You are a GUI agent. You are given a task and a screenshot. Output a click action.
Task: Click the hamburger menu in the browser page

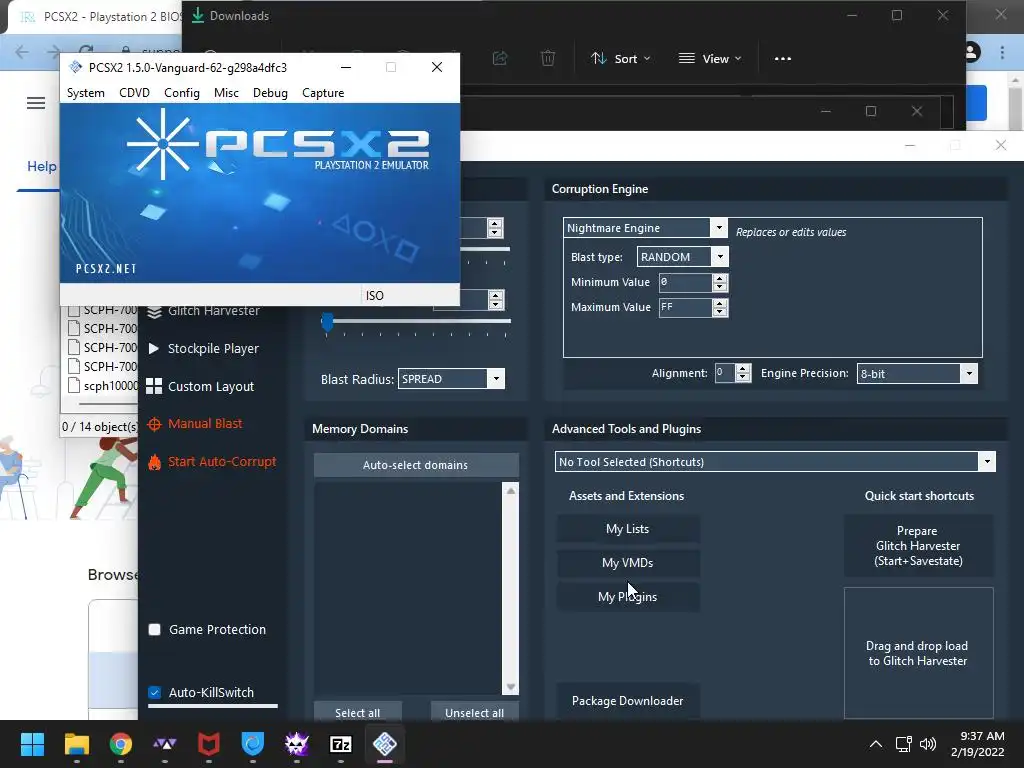coord(36,103)
